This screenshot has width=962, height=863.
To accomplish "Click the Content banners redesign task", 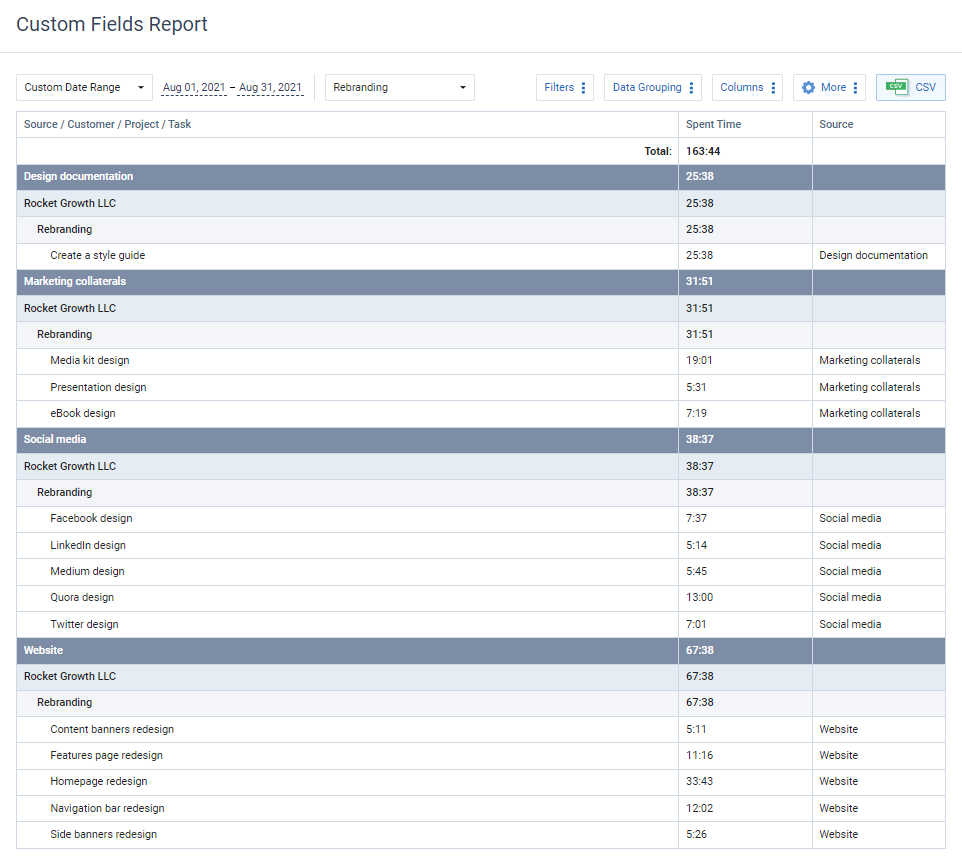I will coord(112,729).
